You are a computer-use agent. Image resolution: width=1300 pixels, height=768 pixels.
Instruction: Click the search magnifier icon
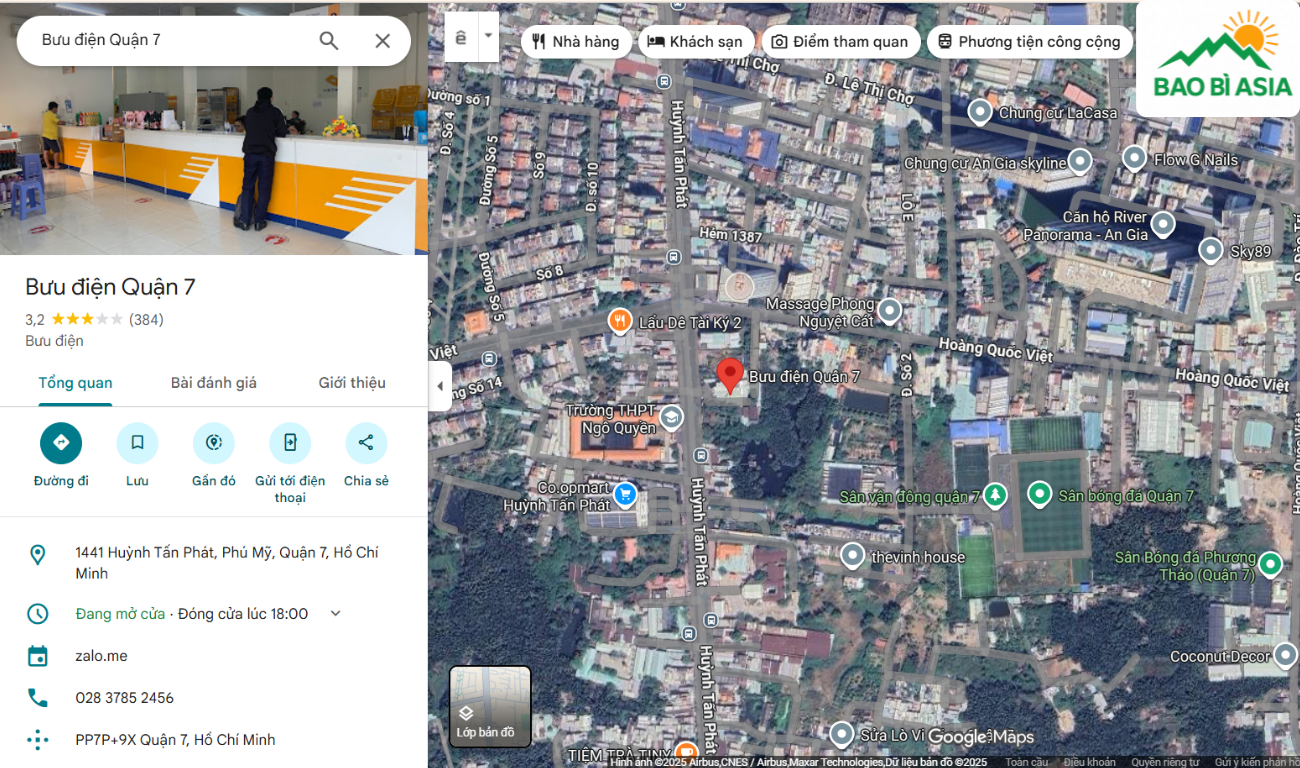pyautogui.click(x=329, y=40)
